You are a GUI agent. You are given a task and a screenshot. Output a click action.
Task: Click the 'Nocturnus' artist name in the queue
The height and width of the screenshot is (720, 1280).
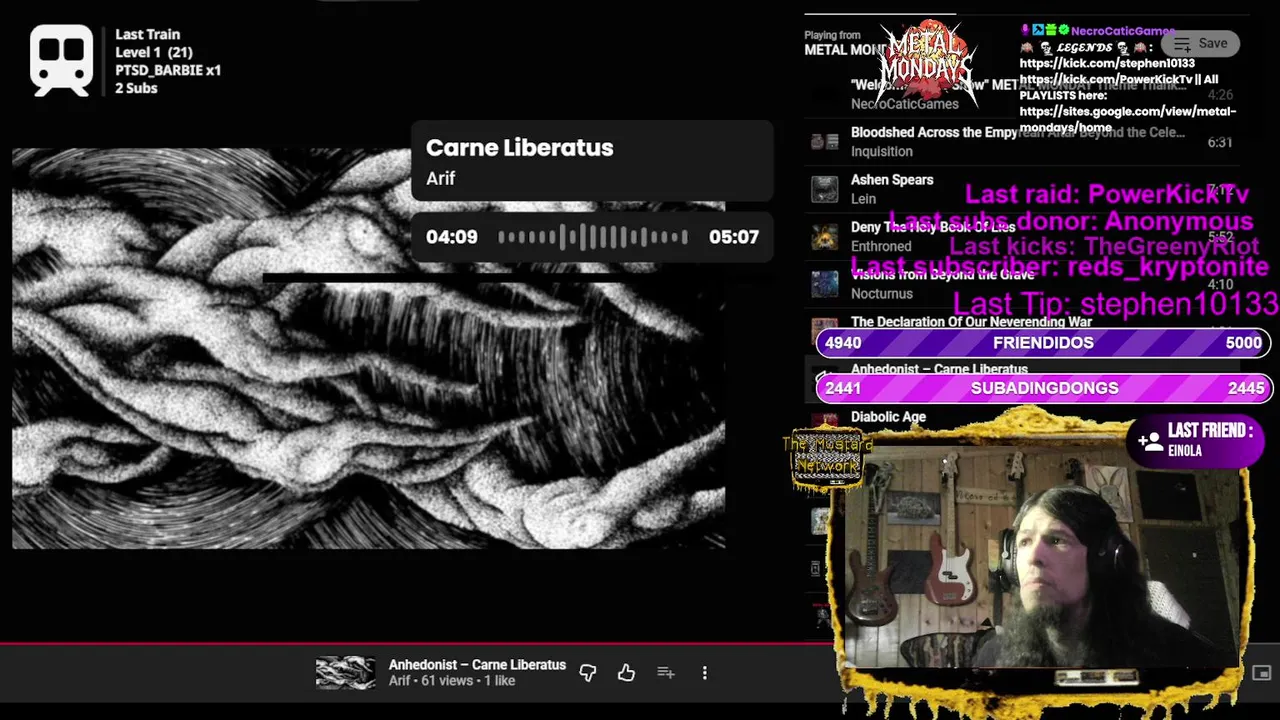[881, 294]
